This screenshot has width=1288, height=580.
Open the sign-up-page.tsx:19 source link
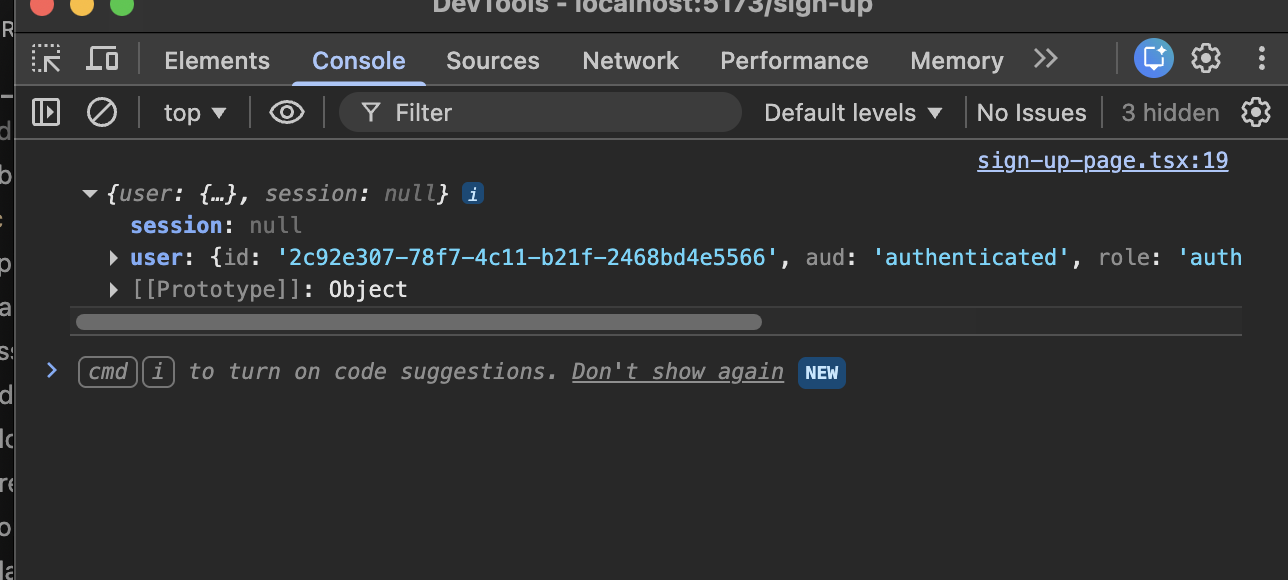tap(1102, 160)
